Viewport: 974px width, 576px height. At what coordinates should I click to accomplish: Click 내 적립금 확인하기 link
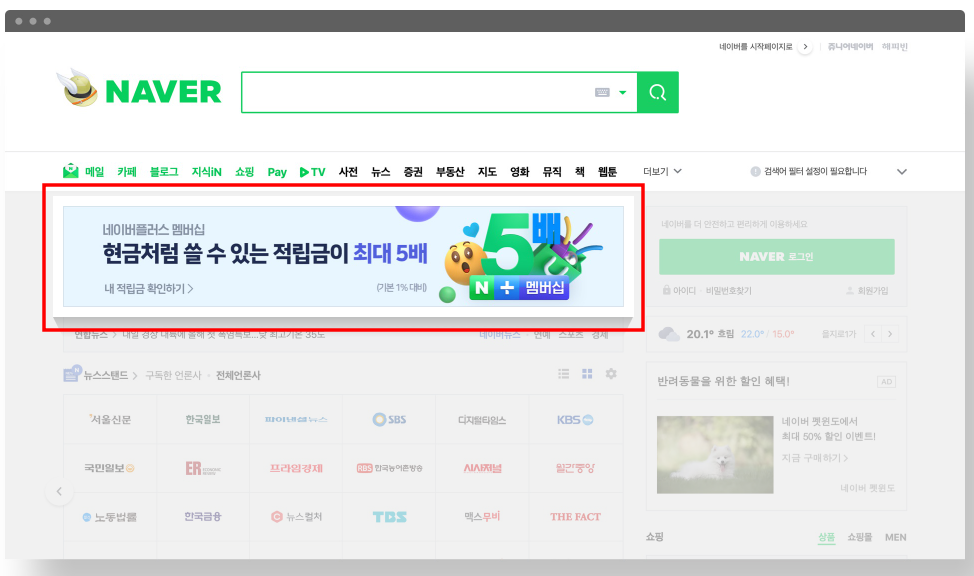pos(148,288)
